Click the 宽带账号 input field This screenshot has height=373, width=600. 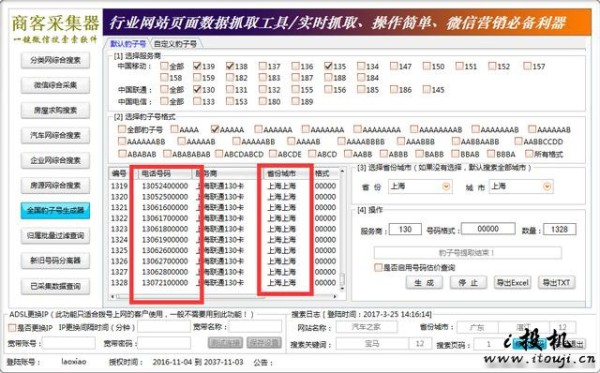pos(69,343)
